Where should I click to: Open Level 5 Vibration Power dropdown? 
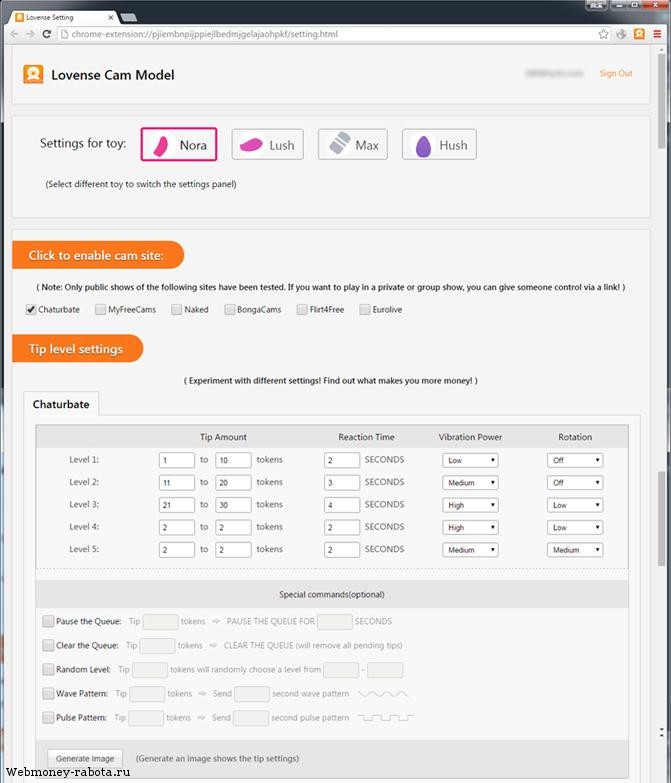(470, 550)
